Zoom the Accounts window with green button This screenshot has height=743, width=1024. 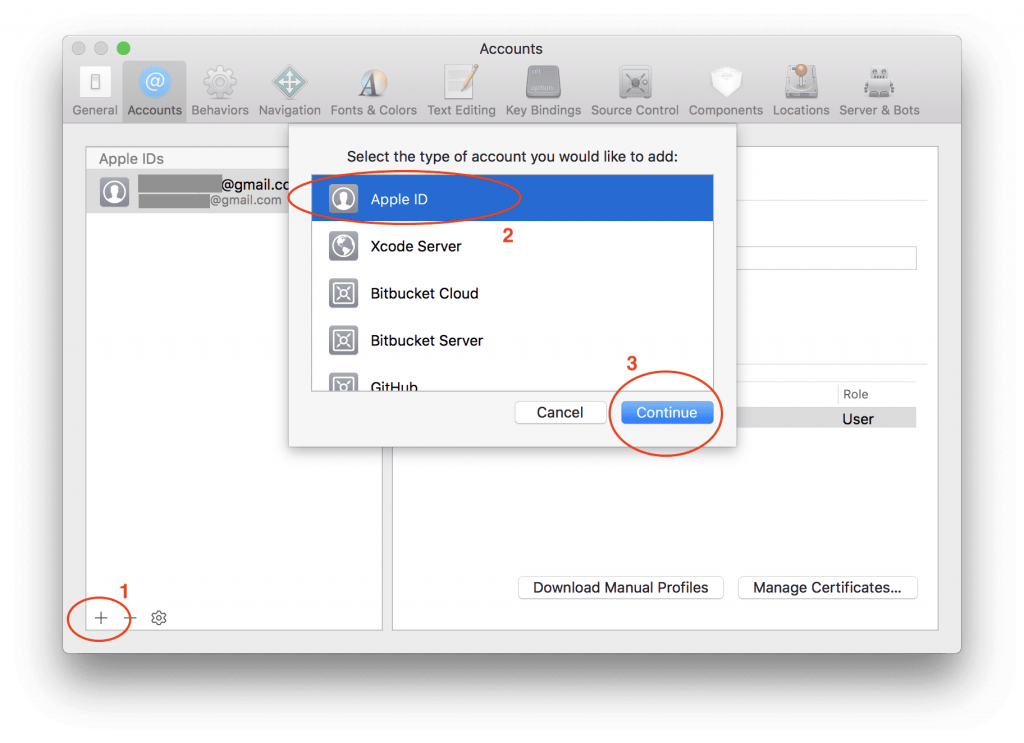click(123, 48)
